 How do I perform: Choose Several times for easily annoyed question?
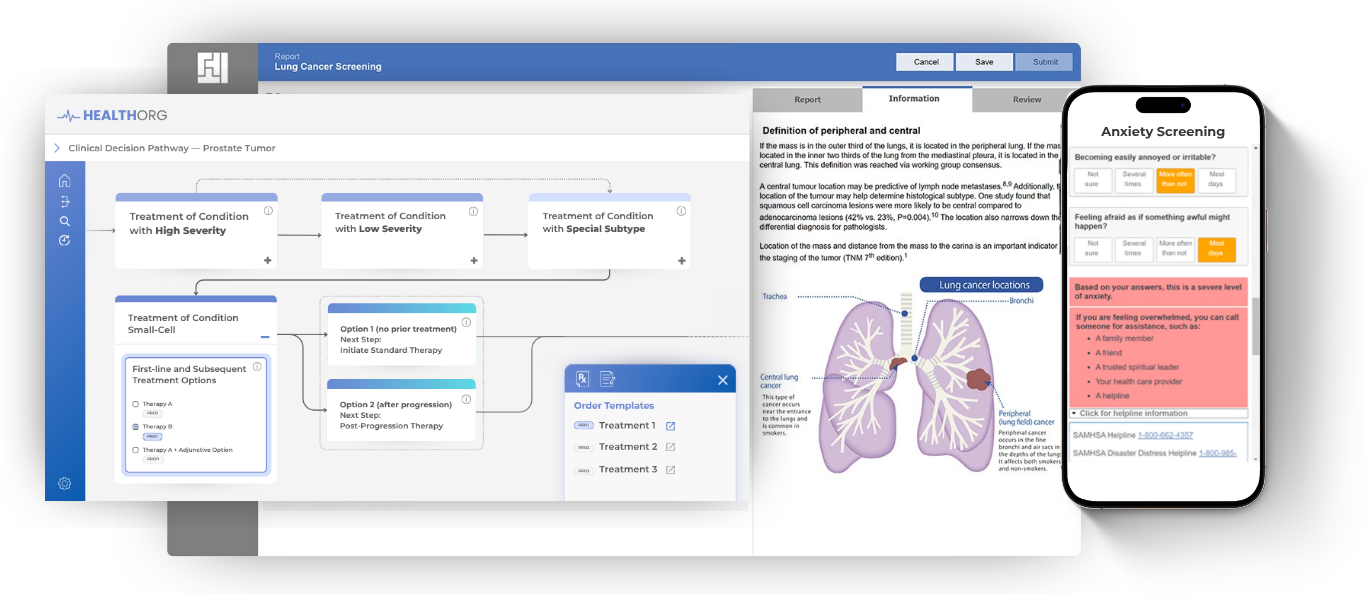click(x=1134, y=180)
